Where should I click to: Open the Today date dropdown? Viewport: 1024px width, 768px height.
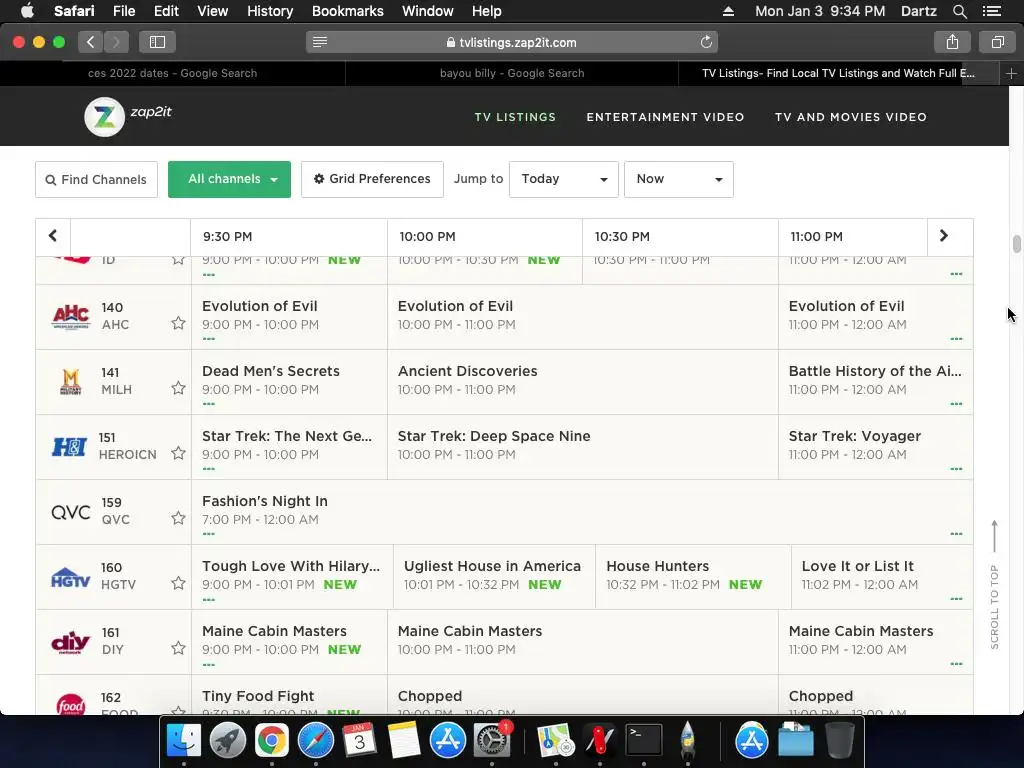pyautogui.click(x=564, y=179)
